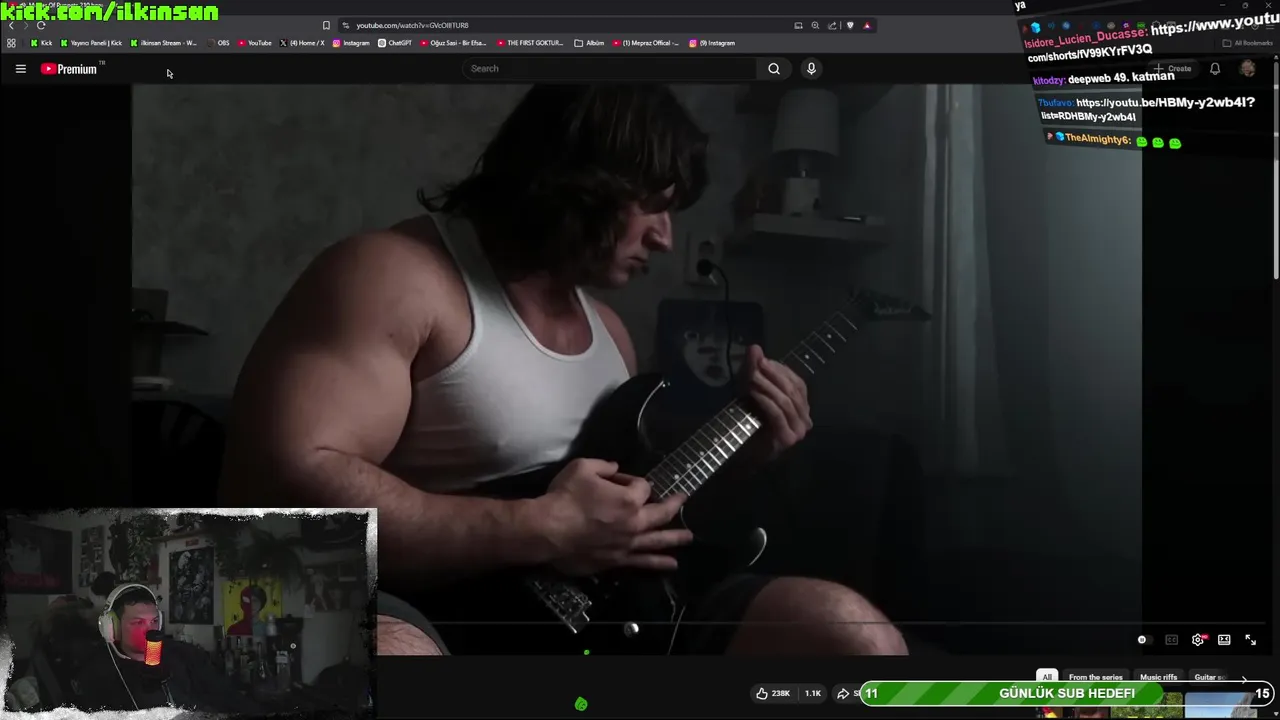Enter fullscreen video mode
1280x720 pixels.
pos(1250,640)
